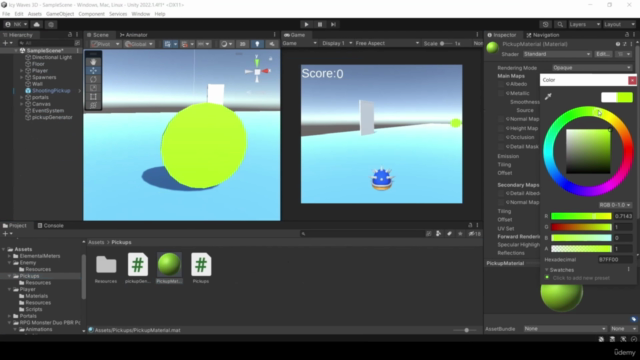640x360 pixels.
Task: Open the Display 1 dropdown
Action: pos(337,43)
